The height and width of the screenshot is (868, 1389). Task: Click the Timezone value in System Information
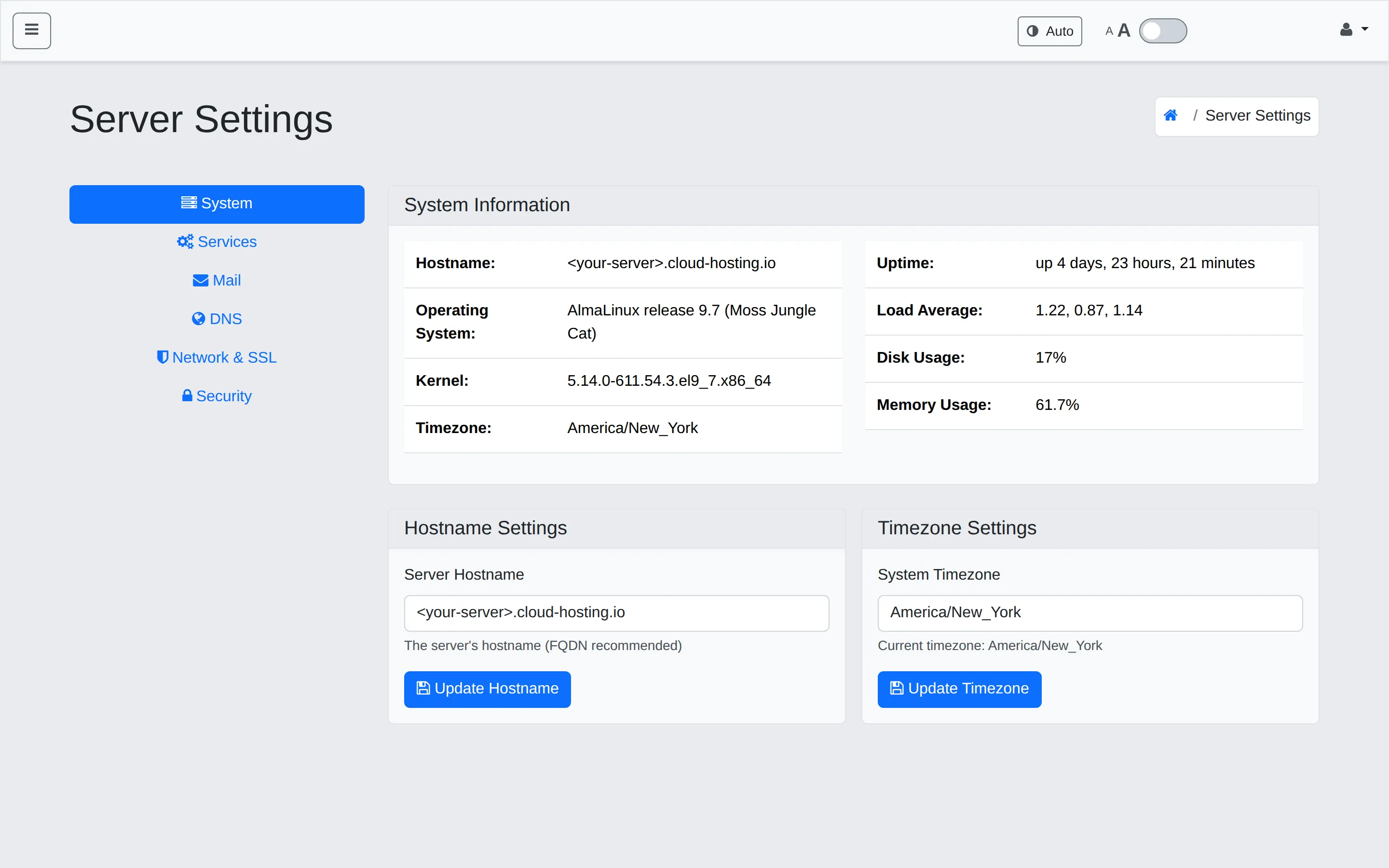(632, 428)
